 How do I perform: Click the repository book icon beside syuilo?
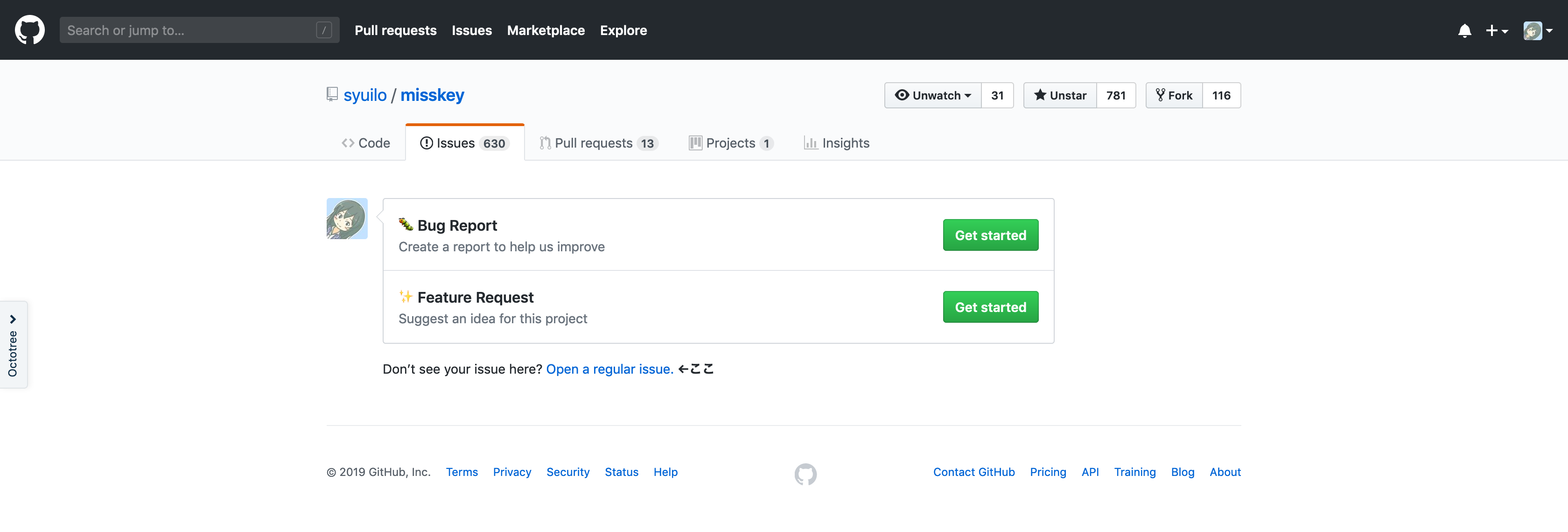click(332, 94)
